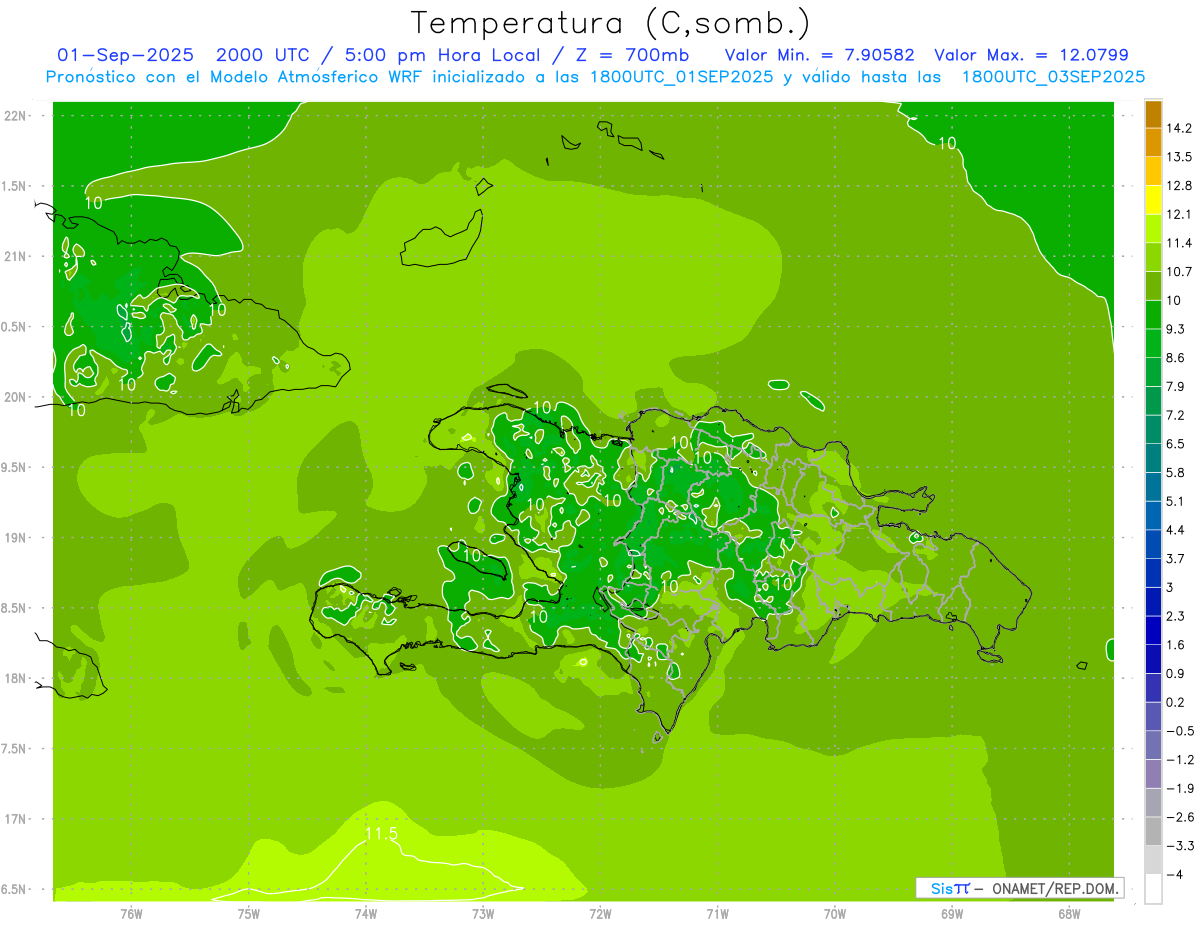Click the '21N' latitude axis label
Screen dimensions: 1200x927
tap(15, 256)
